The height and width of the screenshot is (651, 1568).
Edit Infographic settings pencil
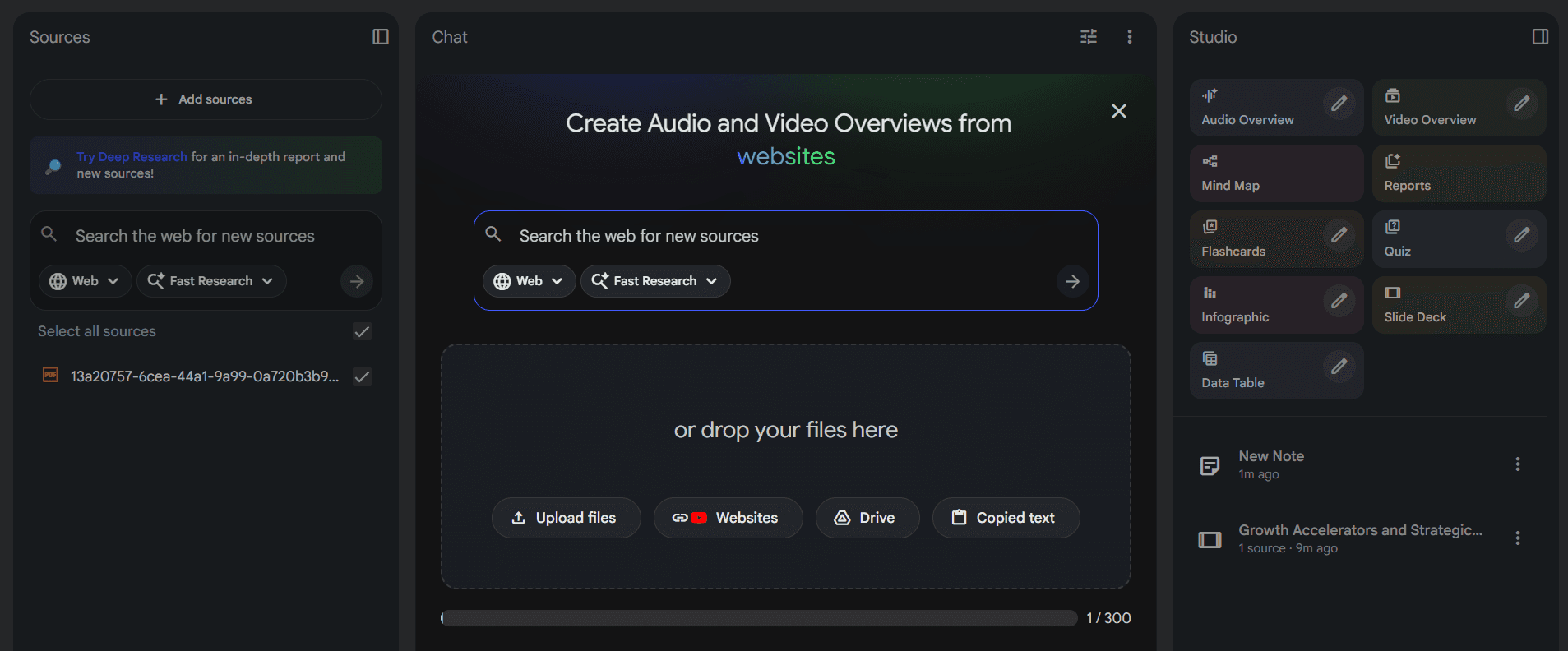pos(1339,300)
